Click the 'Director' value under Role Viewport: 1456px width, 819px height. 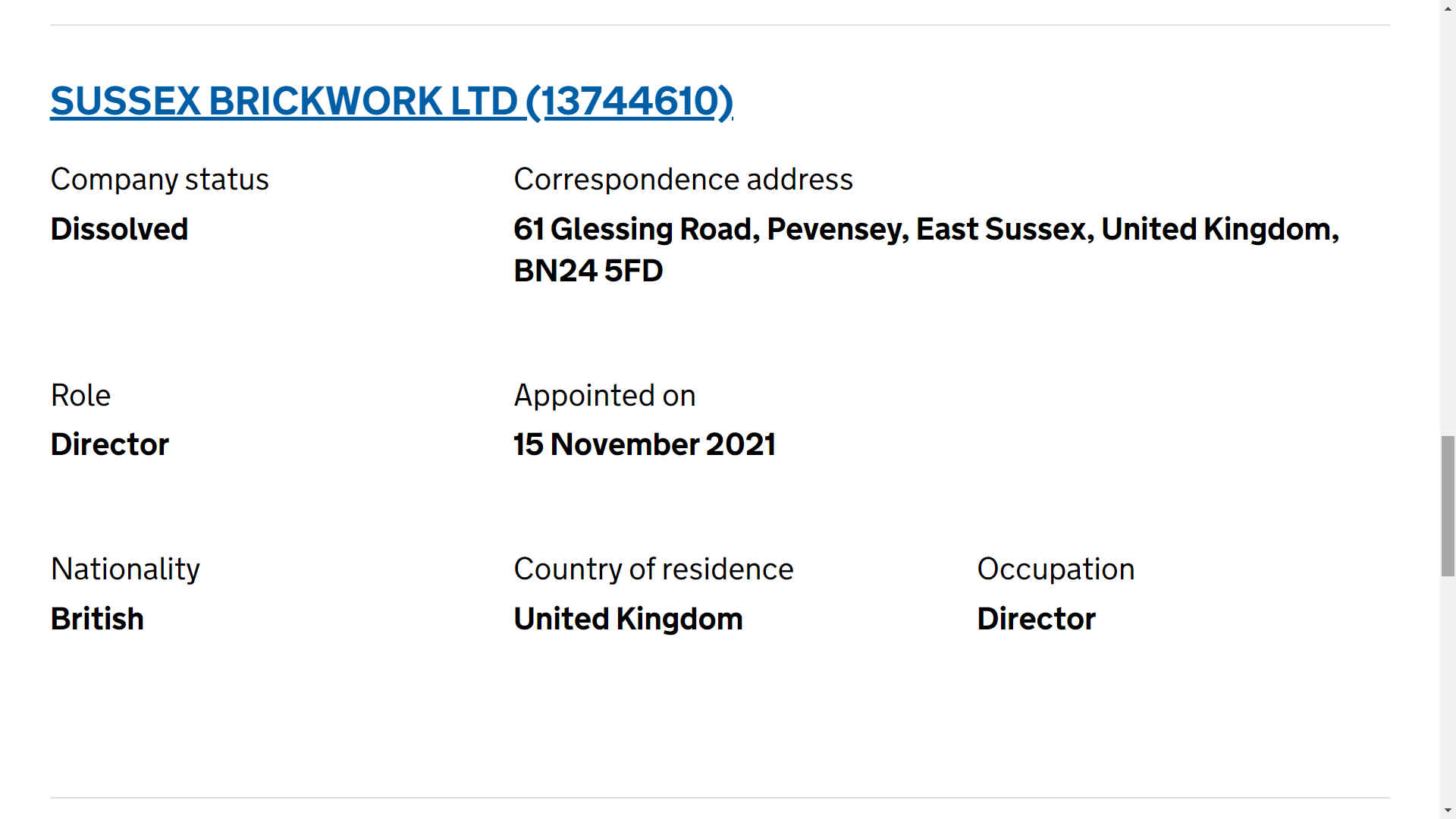coord(109,444)
